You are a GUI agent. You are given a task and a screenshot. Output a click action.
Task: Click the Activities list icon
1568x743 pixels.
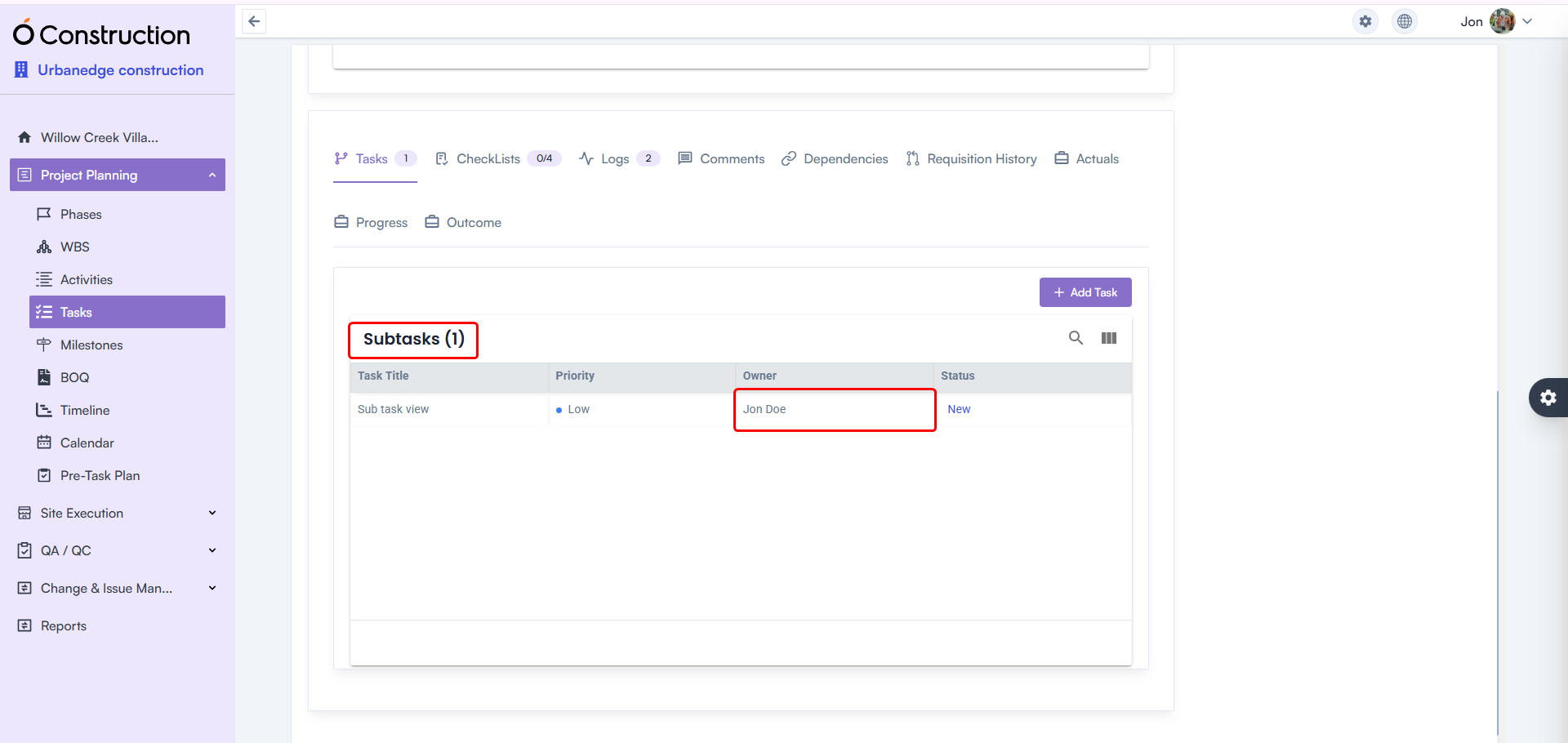[46, 279]
